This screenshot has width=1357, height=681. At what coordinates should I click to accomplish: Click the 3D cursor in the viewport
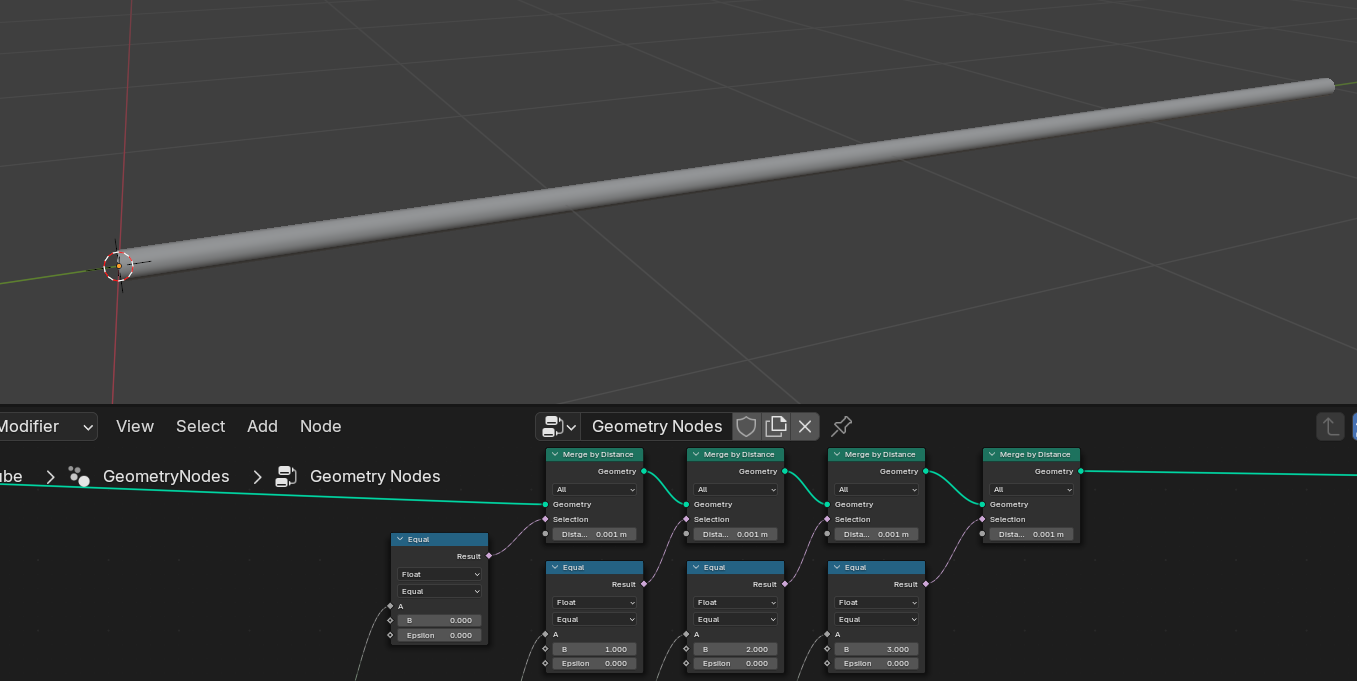coord(118,266)
